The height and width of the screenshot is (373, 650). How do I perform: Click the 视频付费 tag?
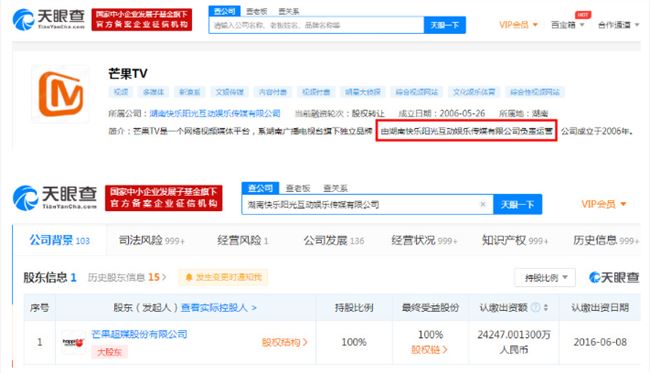point(316,92)
